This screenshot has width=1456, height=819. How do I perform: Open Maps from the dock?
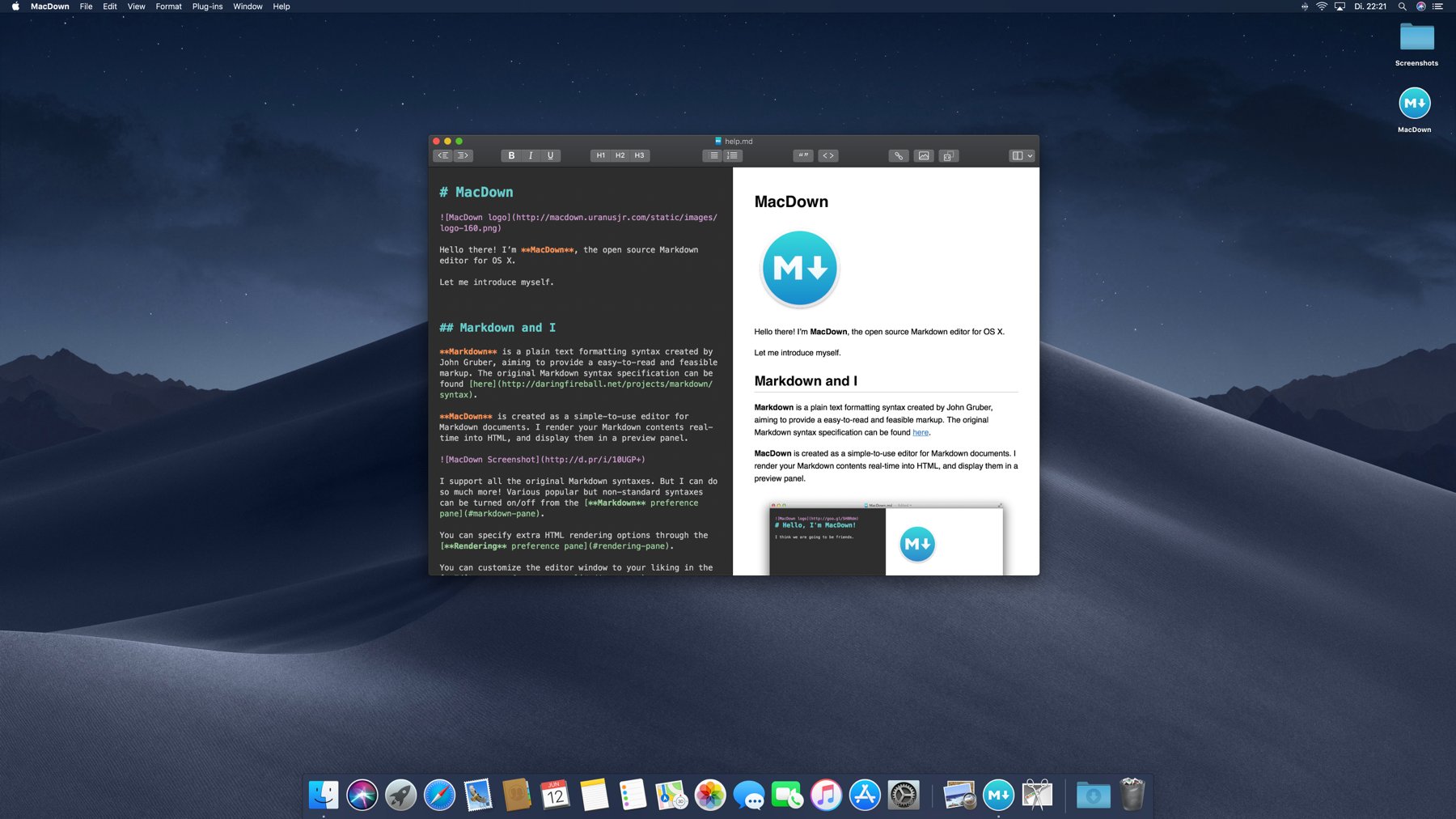click(x=671, y=795)
